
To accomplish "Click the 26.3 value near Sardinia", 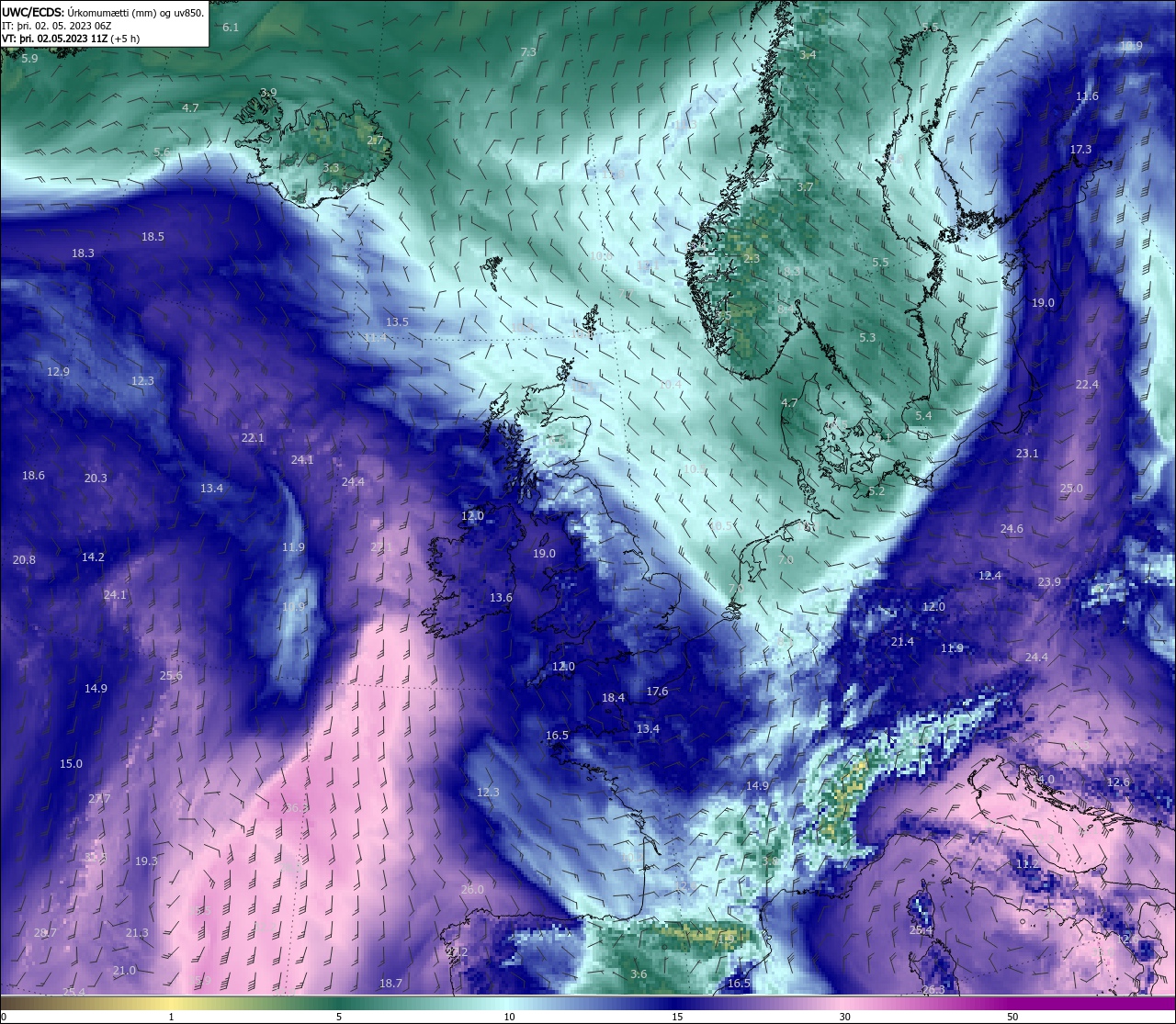I will pos(933,989).
